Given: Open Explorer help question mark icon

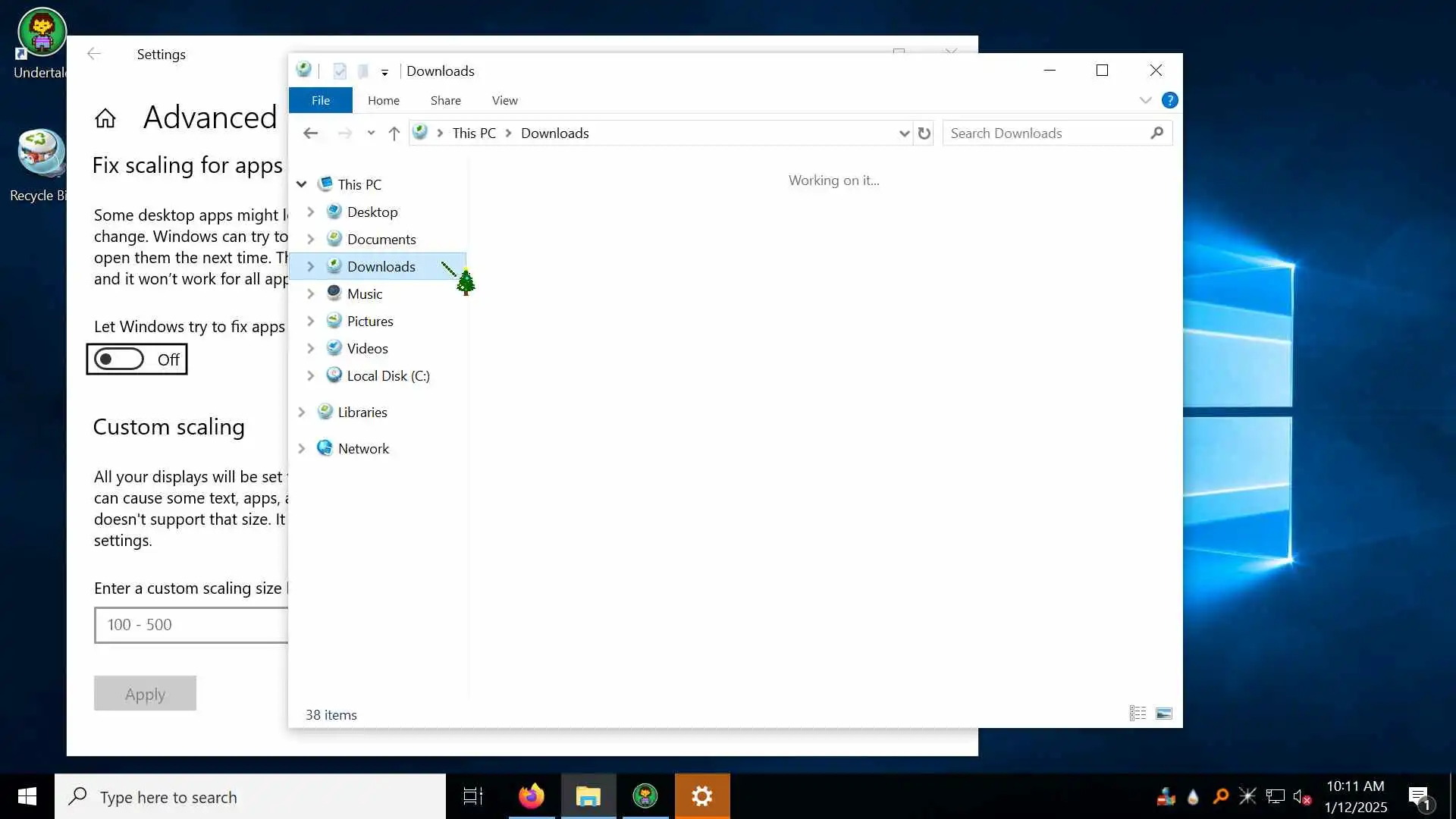Looking at the screenshot, I should pos(1169,100).
